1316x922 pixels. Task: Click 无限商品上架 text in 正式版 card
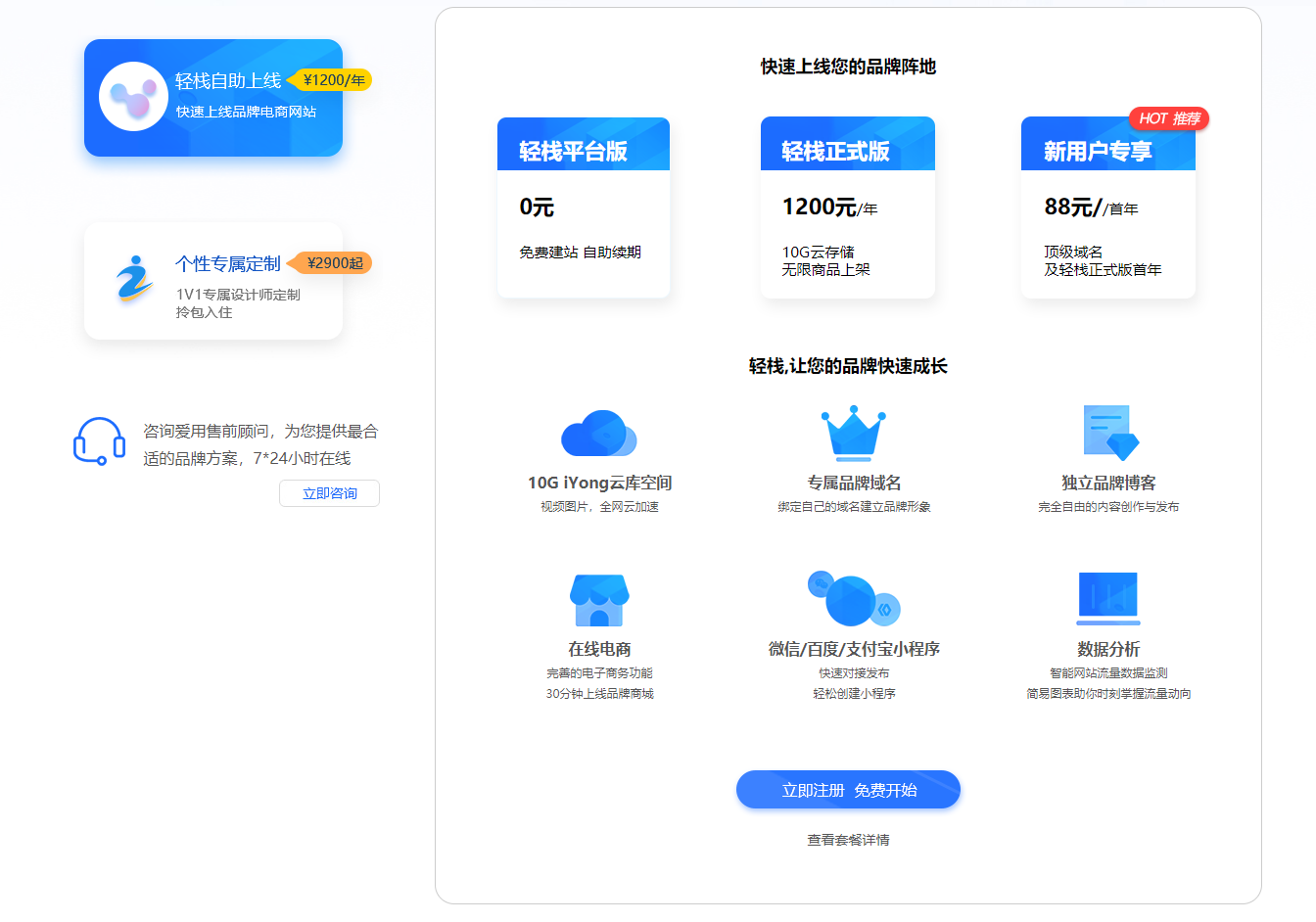[x=825, y=270]
